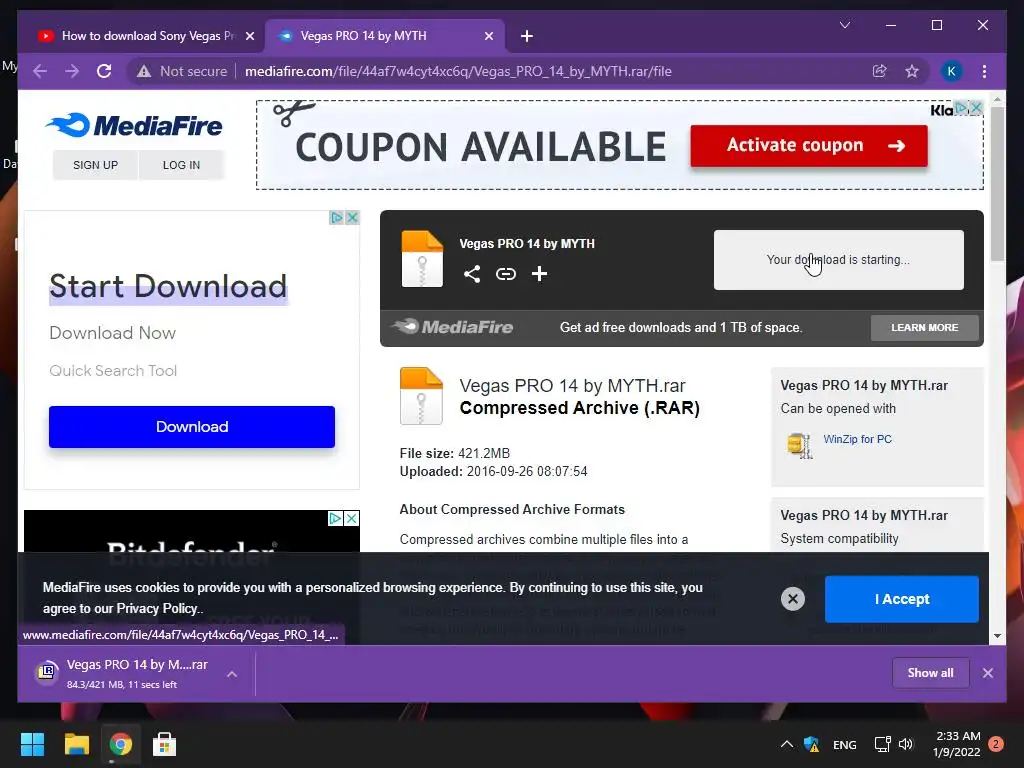
Task: Open the tab search chevron
Action: [844, 25]
